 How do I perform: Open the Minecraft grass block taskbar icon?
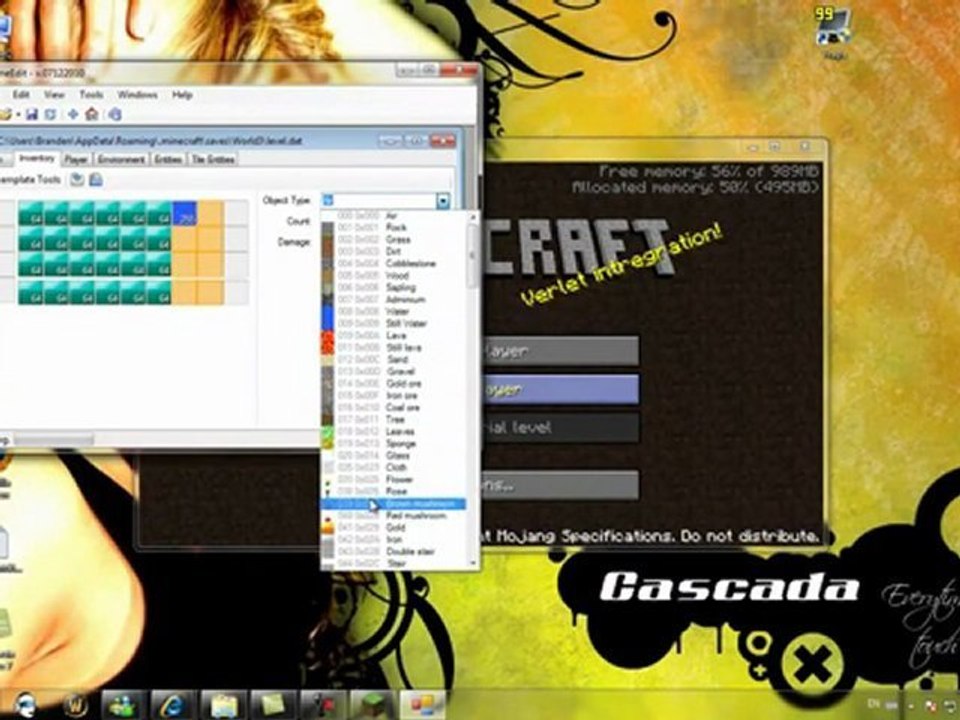372,705
